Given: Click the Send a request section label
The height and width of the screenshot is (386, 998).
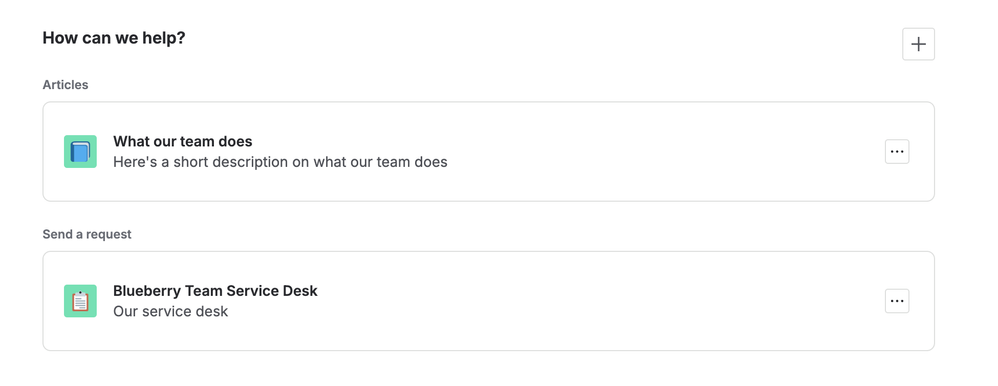Looking at the screenshot, I should 87,234.
